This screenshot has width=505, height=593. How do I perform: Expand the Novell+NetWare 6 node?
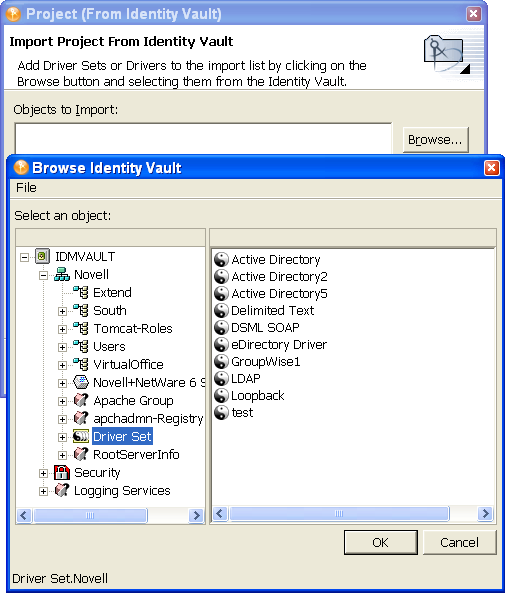62,383
